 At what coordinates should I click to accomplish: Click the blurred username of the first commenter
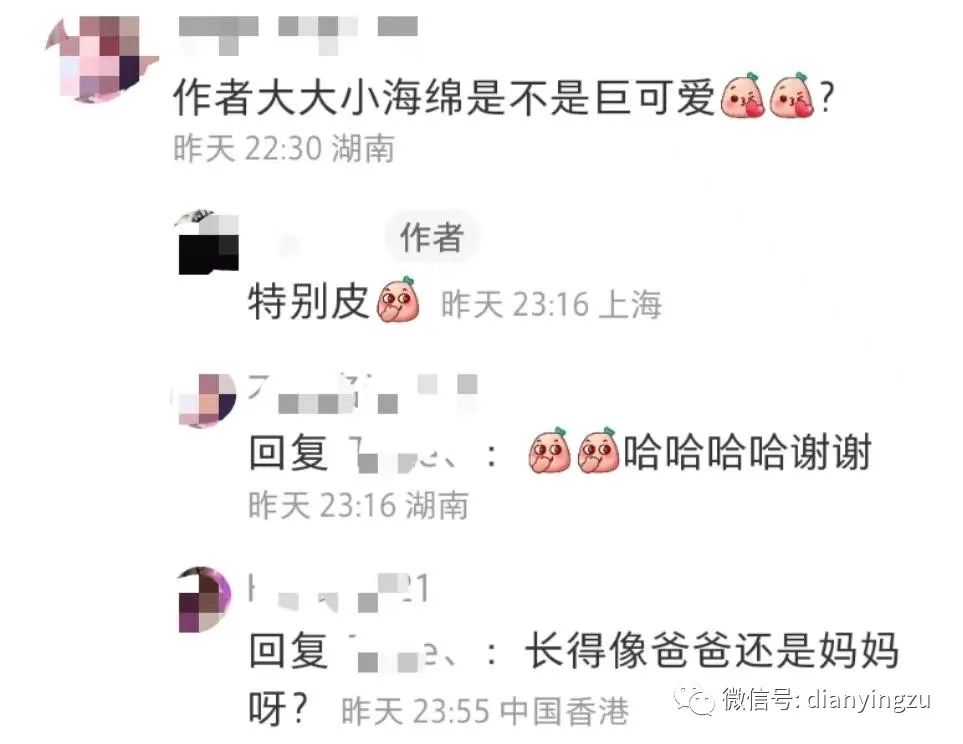298,33
